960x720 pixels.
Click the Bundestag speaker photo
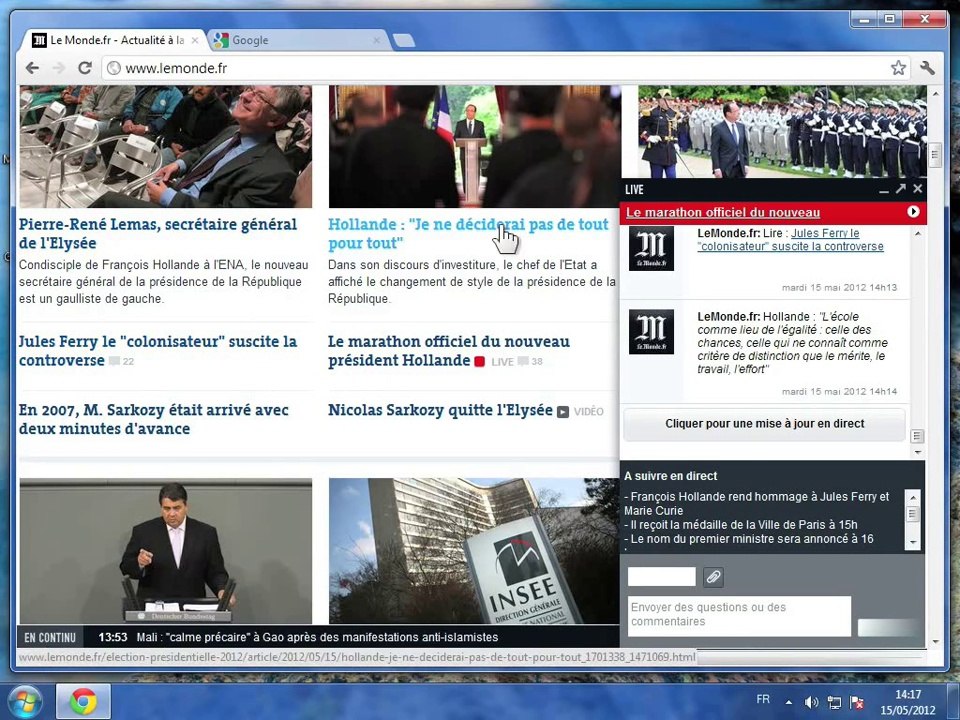[x=166, y=551]
